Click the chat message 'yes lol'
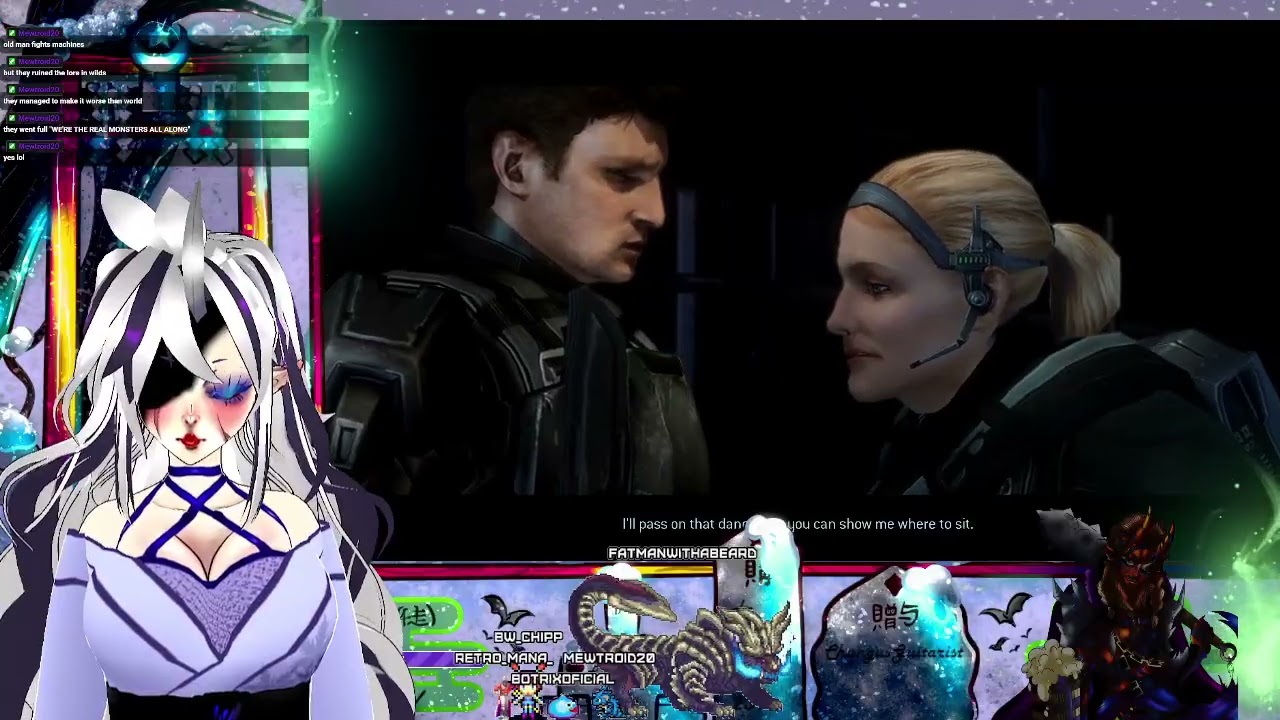 point(14,157)
